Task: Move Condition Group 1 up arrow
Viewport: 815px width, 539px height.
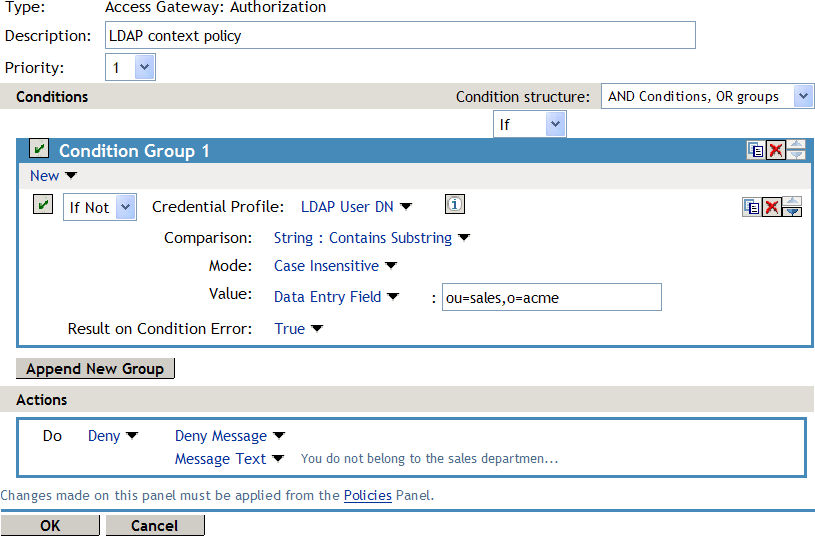Action: coord(796,145)
